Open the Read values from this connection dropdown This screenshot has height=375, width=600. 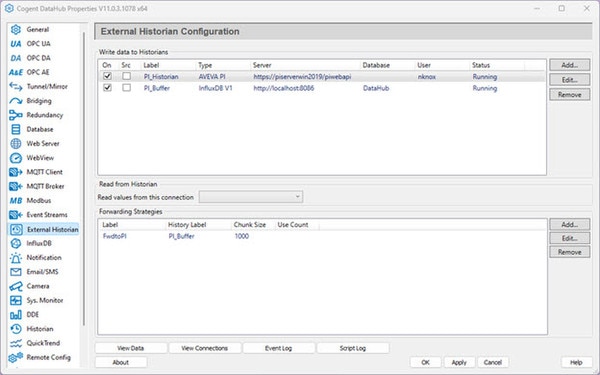coord(251,197)
